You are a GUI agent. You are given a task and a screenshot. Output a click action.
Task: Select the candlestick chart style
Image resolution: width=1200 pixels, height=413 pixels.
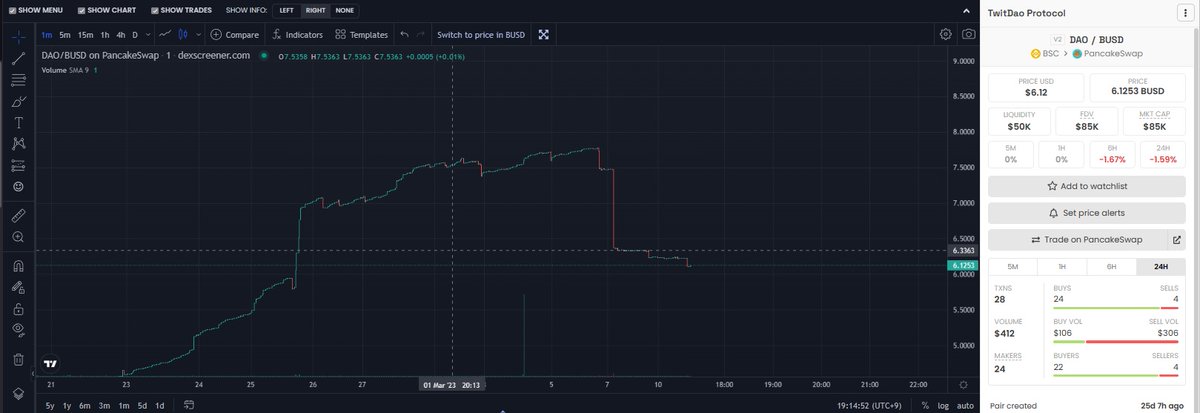[x=182, y=34]
